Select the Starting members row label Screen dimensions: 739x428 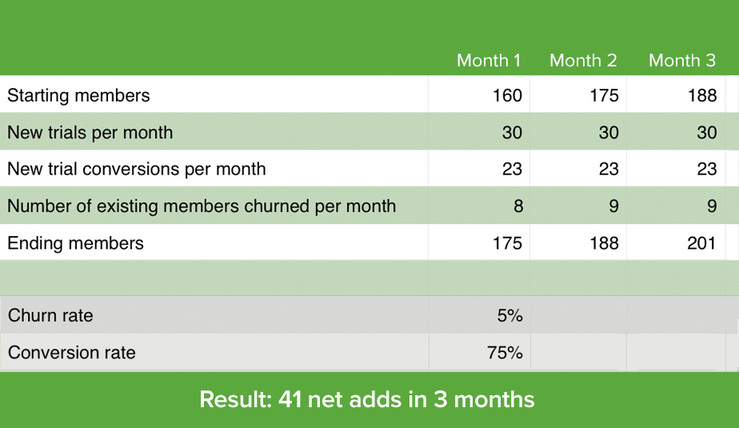click(x=79, y=96)
